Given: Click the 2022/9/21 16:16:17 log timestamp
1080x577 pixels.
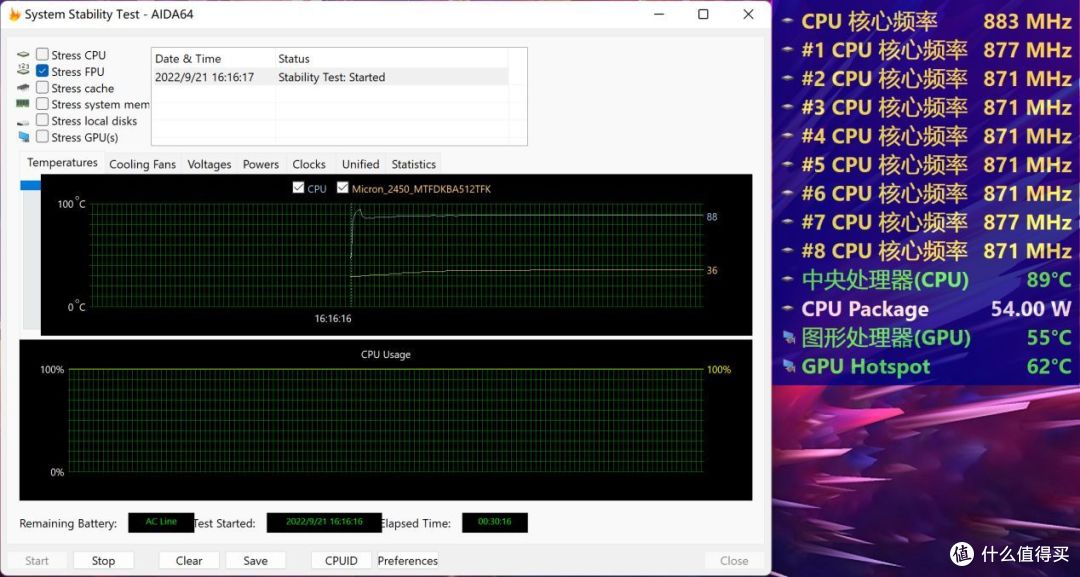Looking at the screenshot, I should 204,77.
